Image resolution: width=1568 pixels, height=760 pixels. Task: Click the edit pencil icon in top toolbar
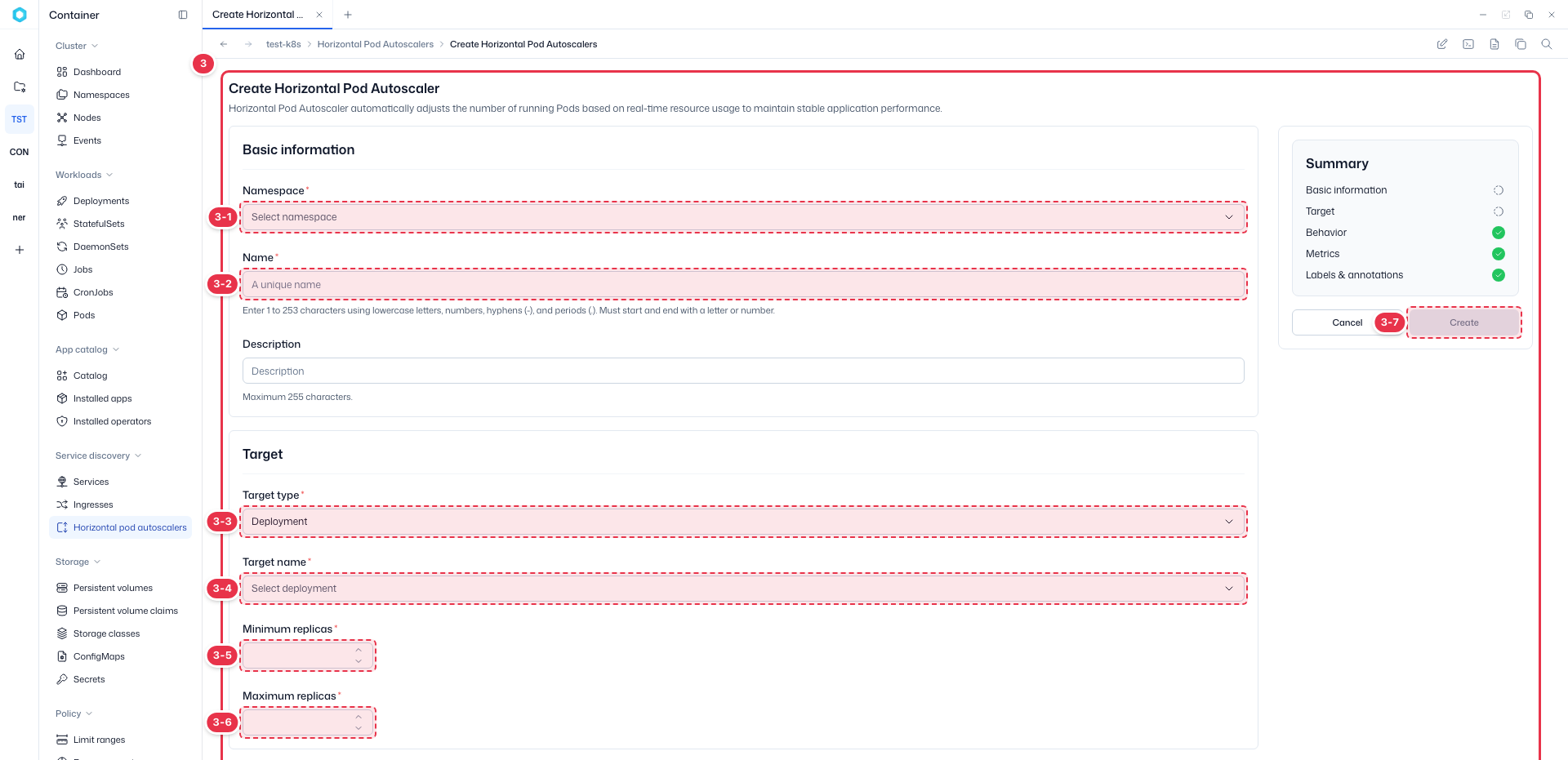tap(1442, 44)
